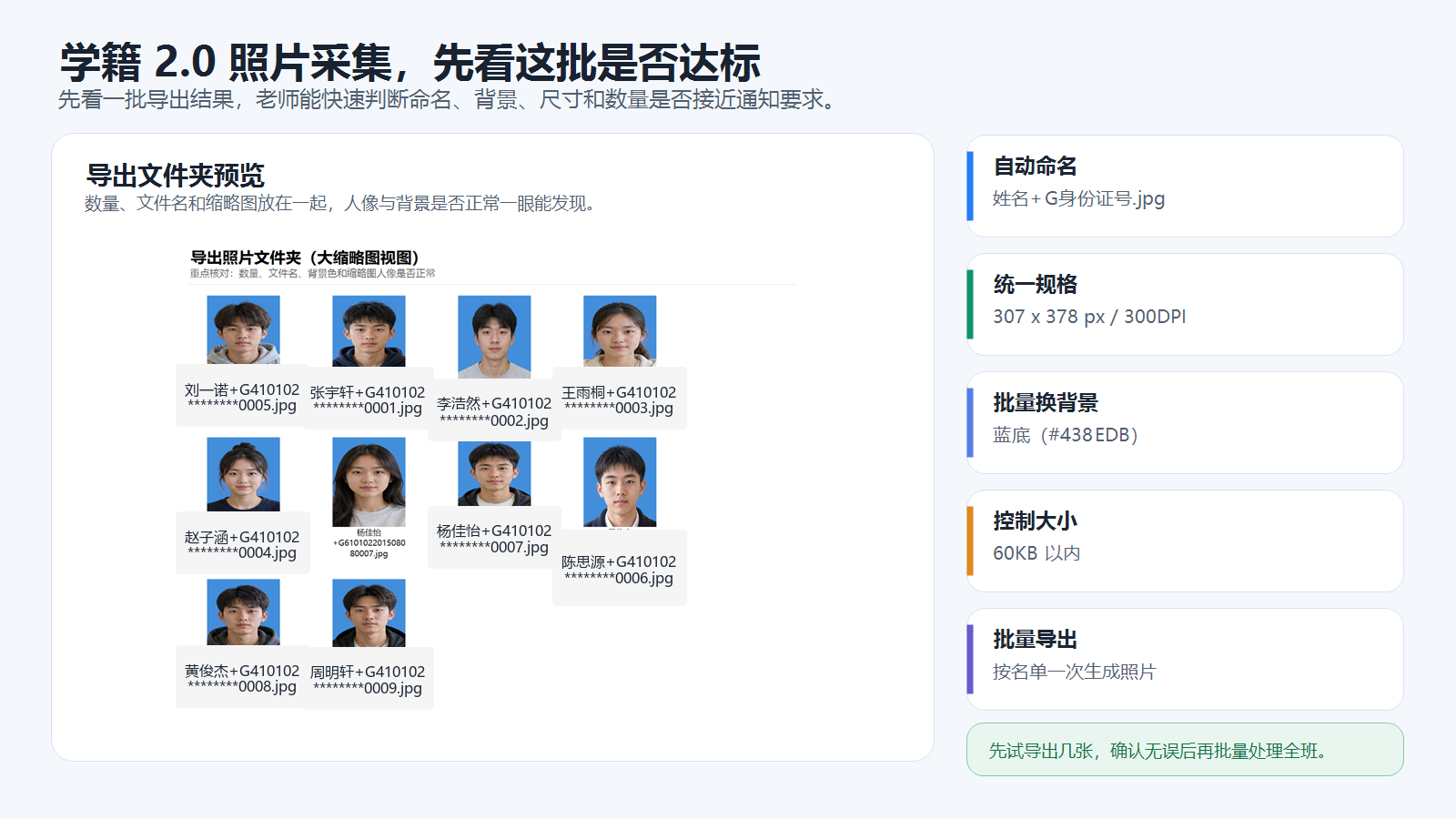Select the long-haired girl thumbnail with gray shirt

(369, 481)
